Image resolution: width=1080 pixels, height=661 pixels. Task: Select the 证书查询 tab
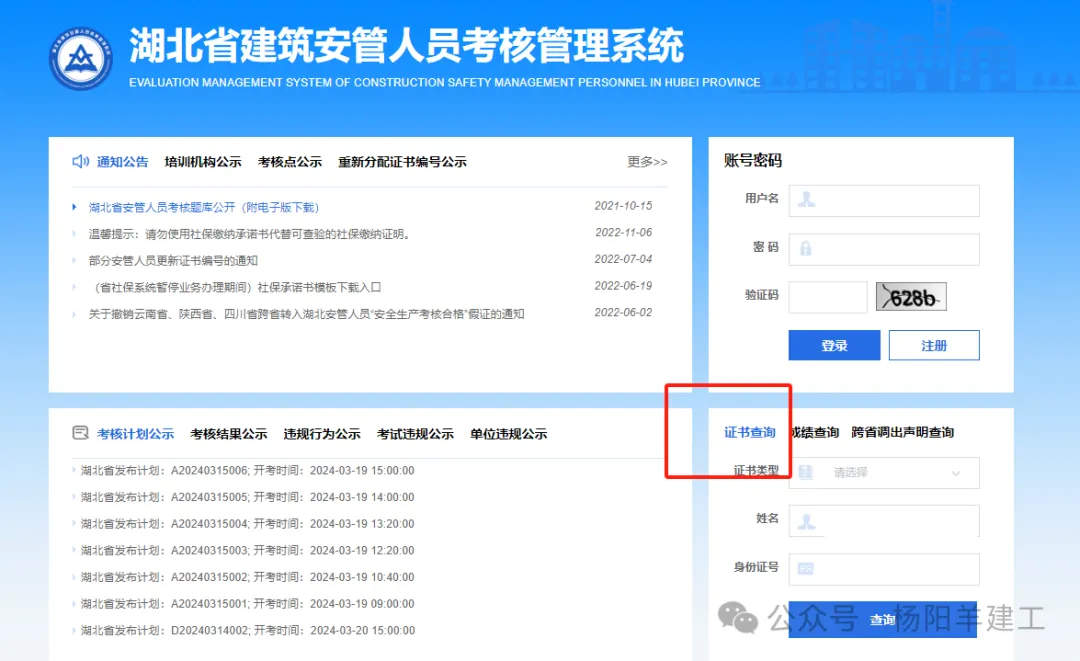click(749, 432)
